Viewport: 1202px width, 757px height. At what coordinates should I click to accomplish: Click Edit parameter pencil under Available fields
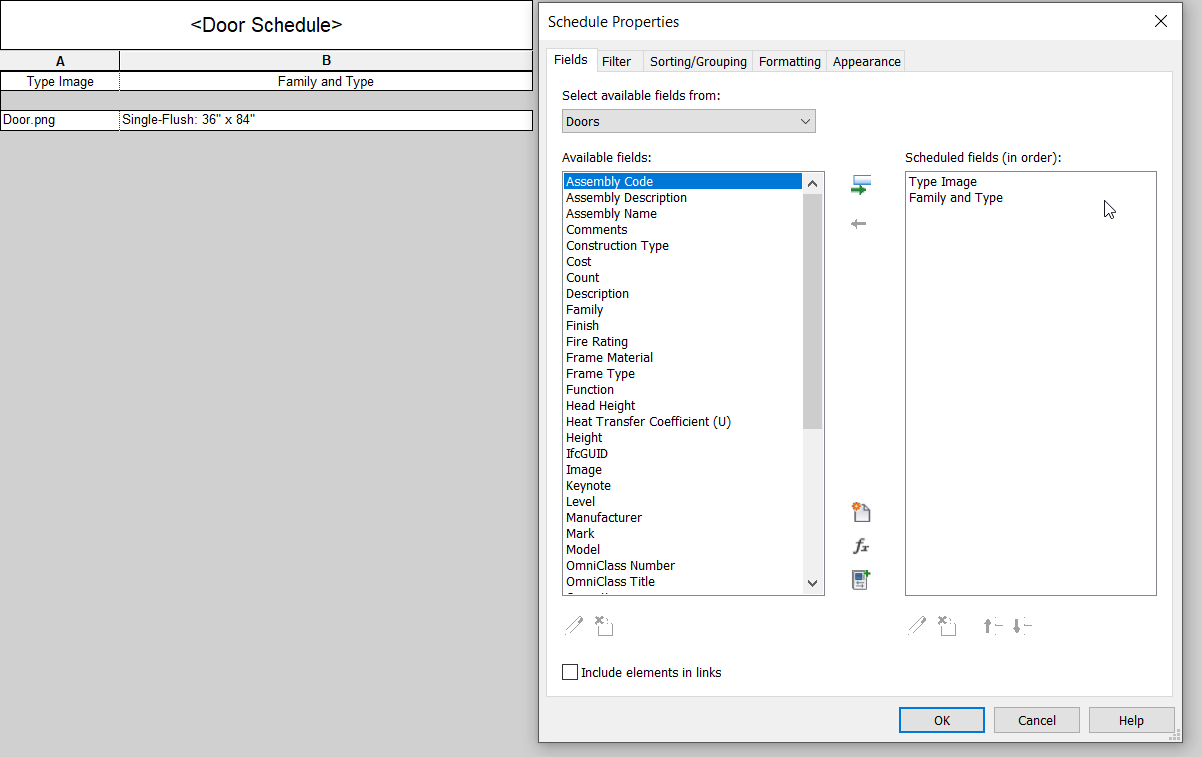(574, 626)
